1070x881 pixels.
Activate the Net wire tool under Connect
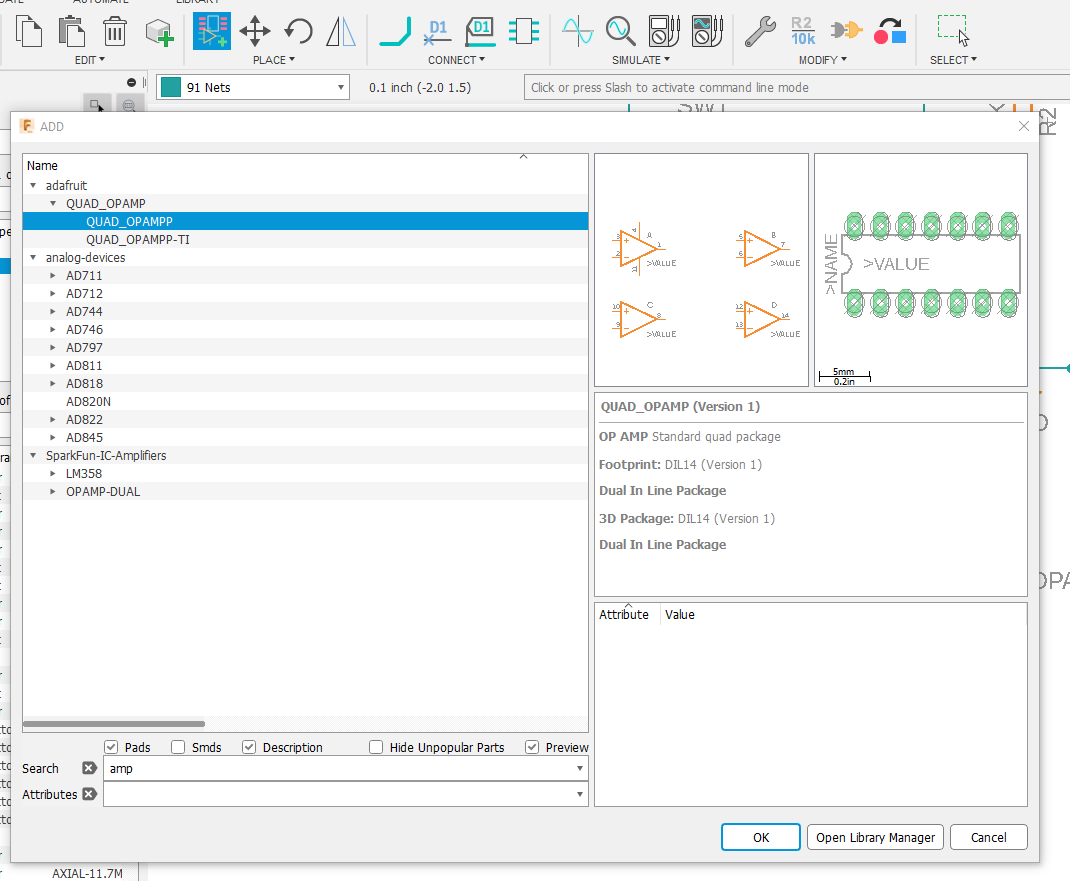click(x=394, y=31)
